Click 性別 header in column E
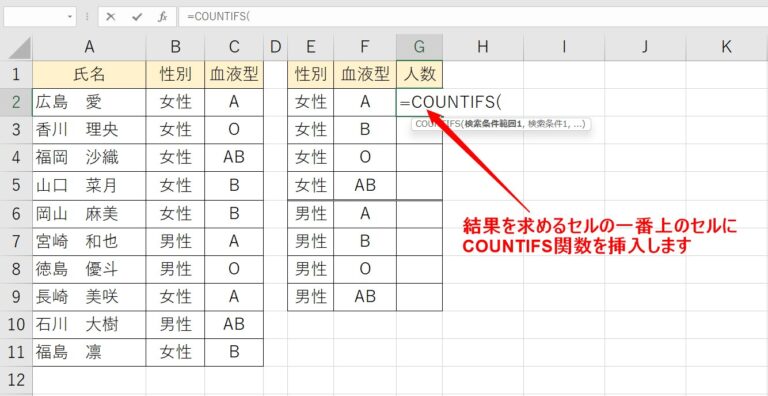The height and width of the screenshot is (396, 768). click(x=311, y=74)
